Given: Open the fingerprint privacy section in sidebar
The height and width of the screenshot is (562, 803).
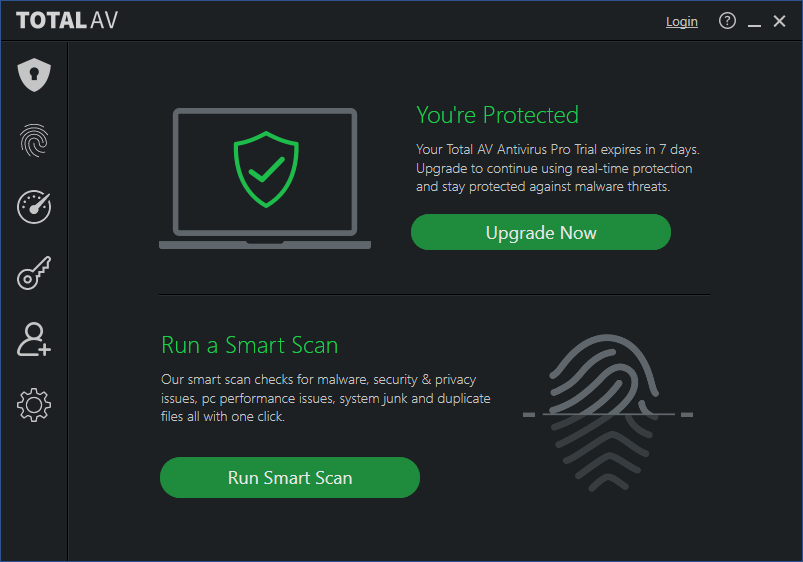Looking at the screenshot, I should pyautogui.click(x=34, y=141).
